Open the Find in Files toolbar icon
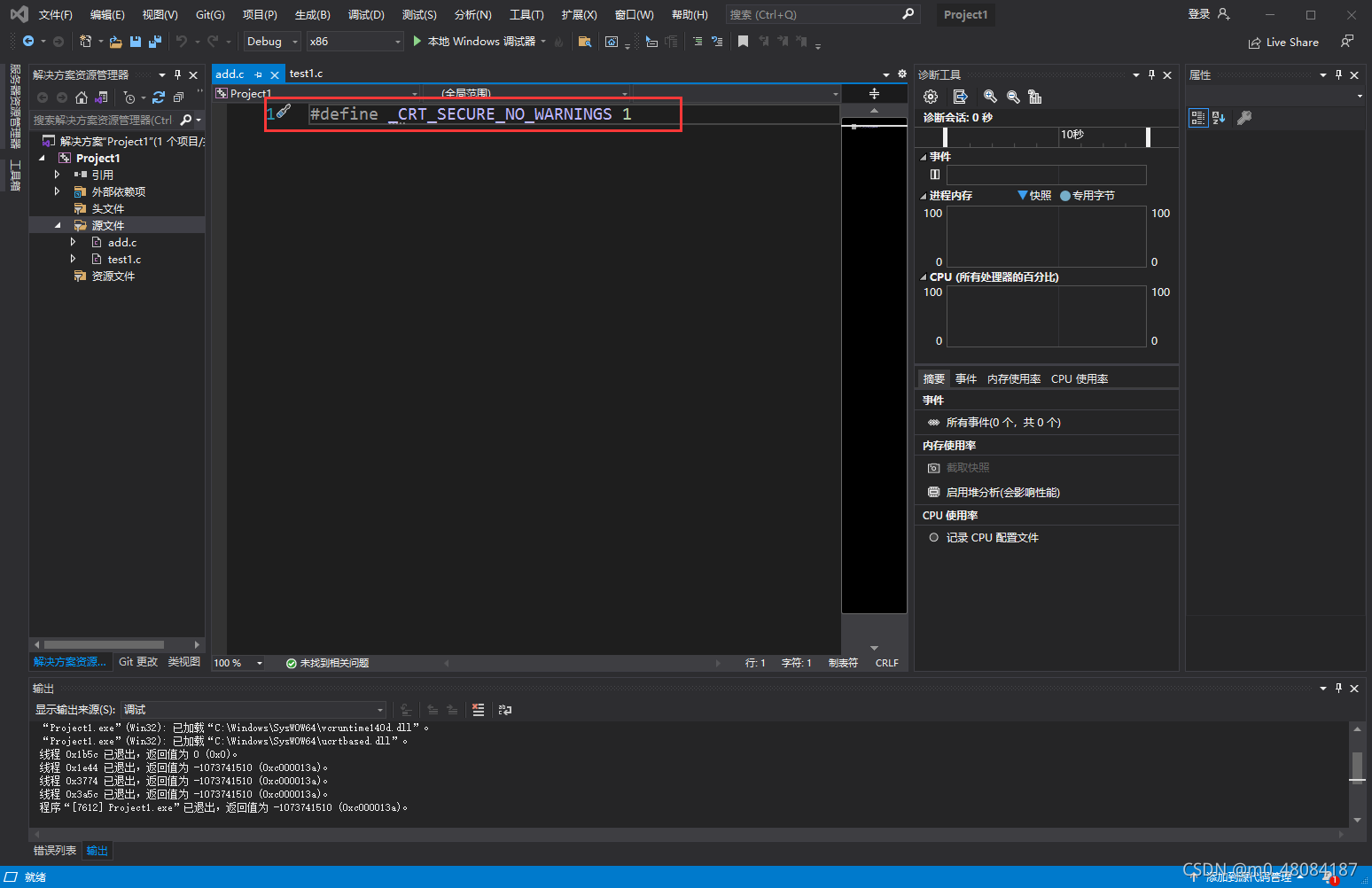1372x888 pixels. [x=584, y=42]
